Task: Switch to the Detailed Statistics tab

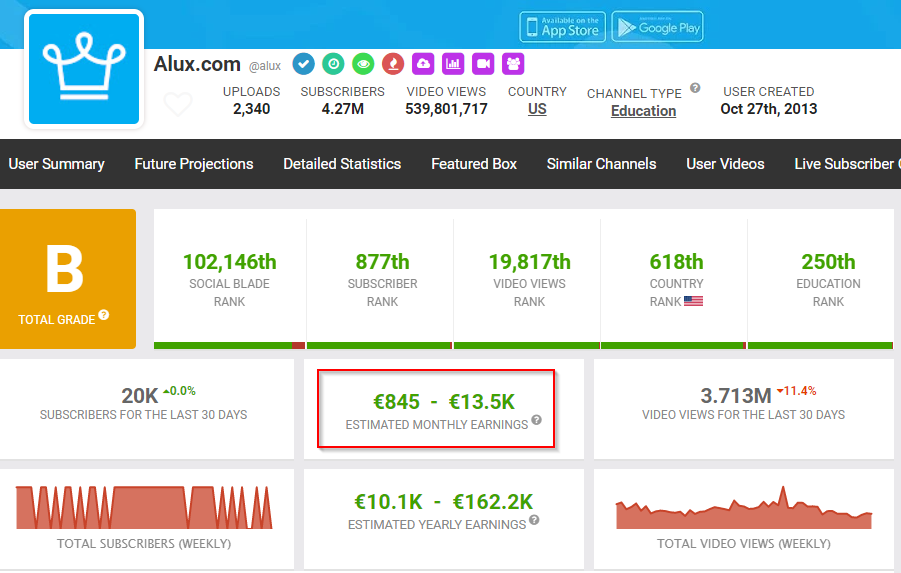Action: coord(342,164)
